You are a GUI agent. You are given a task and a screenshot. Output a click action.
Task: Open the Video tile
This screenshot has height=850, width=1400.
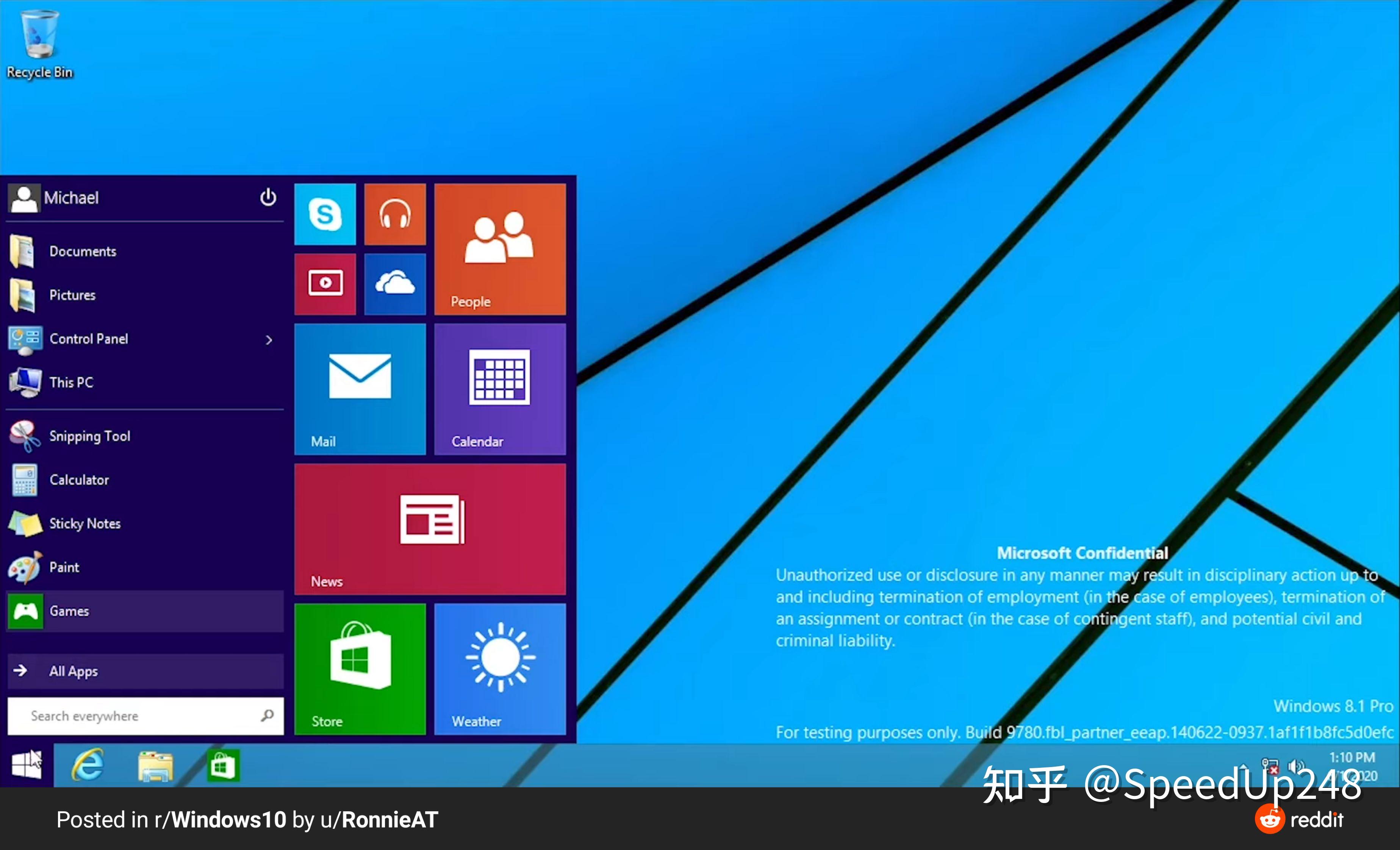pos(325,284)
